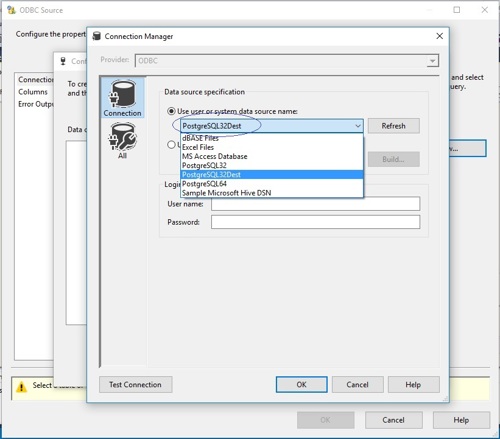Image resolution: width=500 pixels, height=439 pixels.
Task: Click the Refresh button
Action: click(394, 126)
